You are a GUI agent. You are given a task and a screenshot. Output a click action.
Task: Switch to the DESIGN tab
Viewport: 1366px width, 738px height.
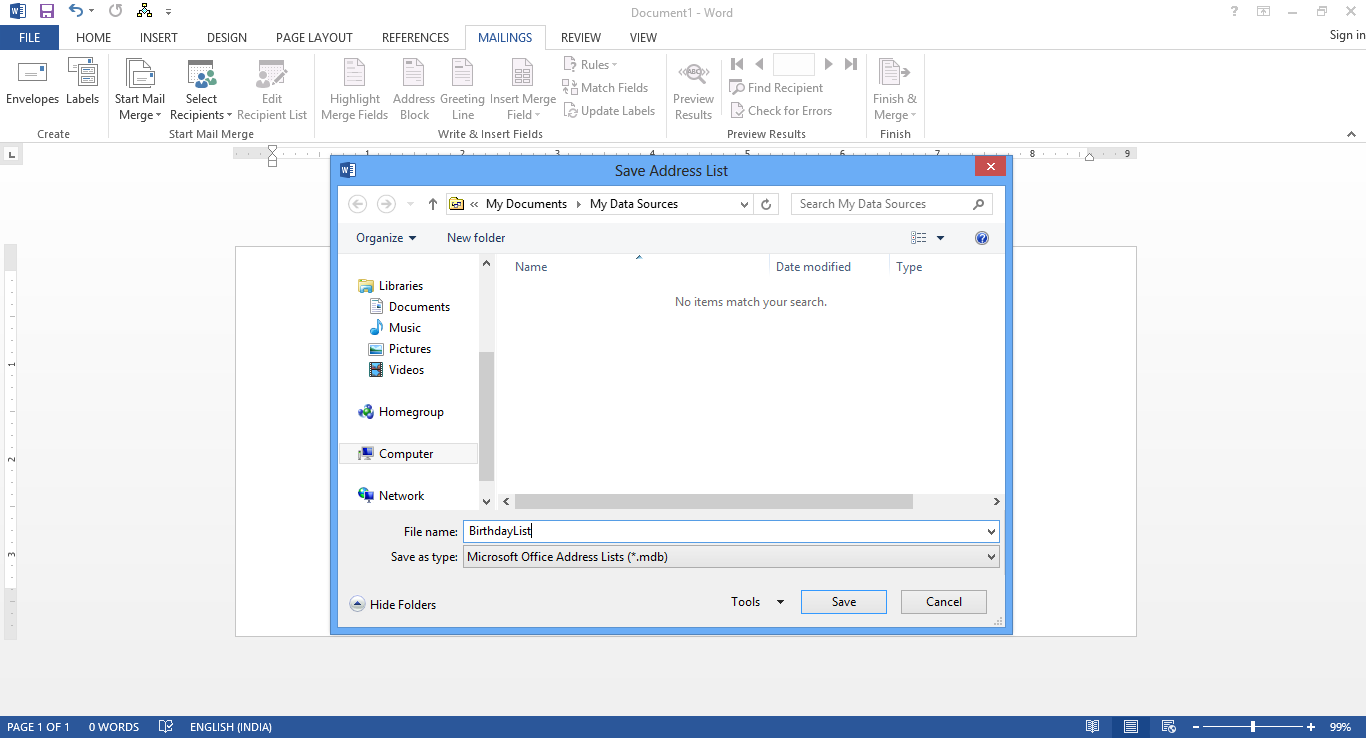(227, 38)
